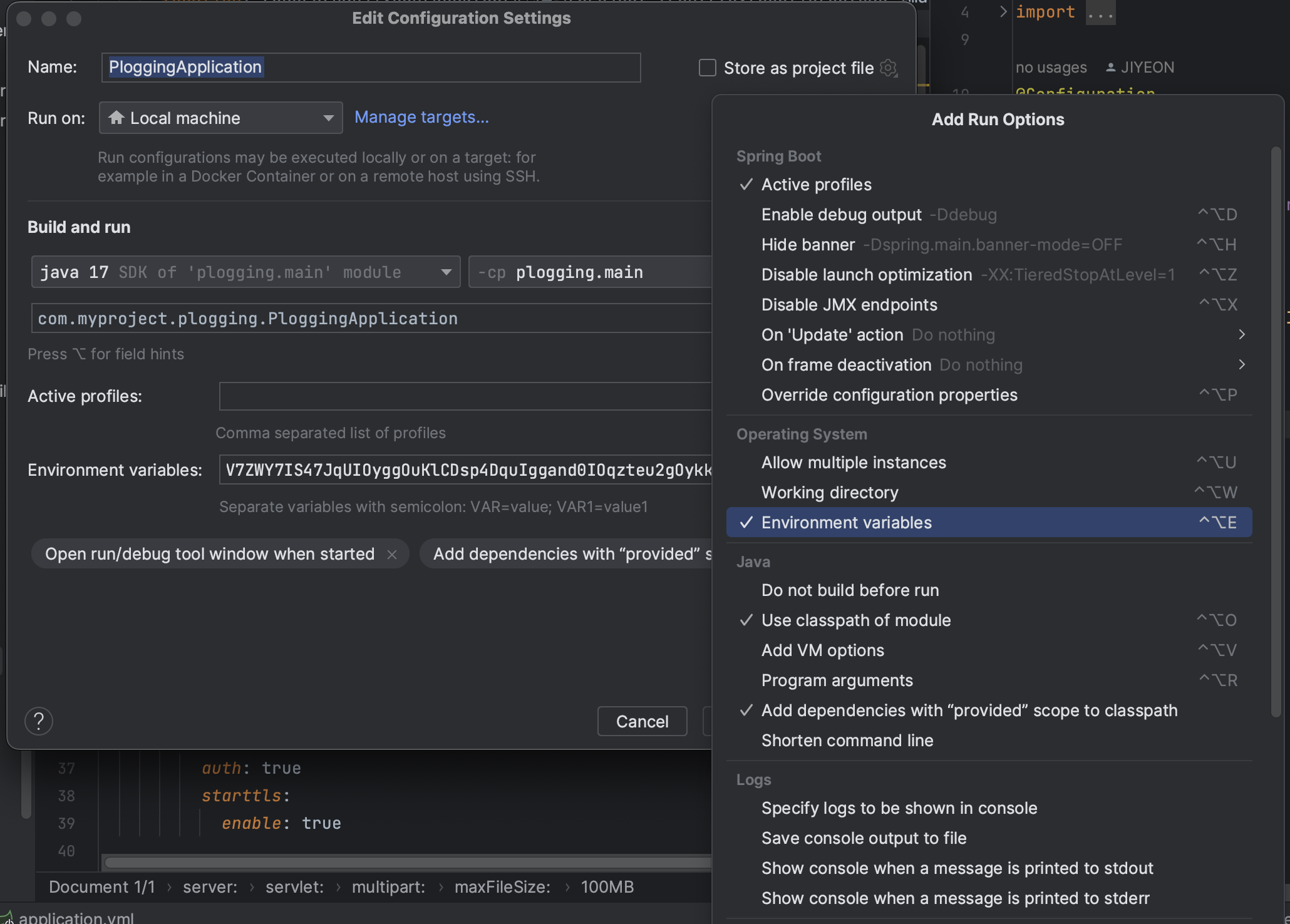The height and width of the screenshot is (924, 1290).
Task: Remove the 'Open run/debug tool window' chip
Action: point(392,555)
